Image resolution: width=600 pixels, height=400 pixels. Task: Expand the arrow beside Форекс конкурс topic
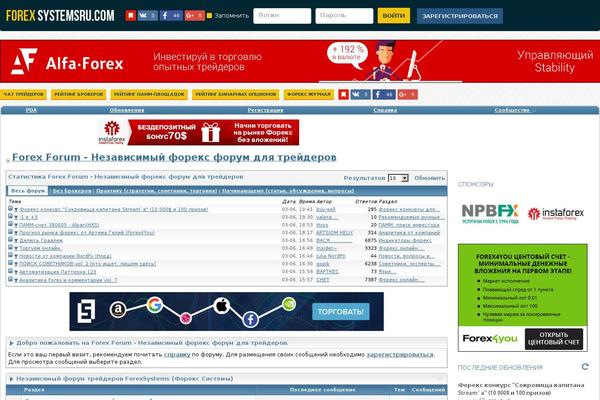tap(16, 210)
